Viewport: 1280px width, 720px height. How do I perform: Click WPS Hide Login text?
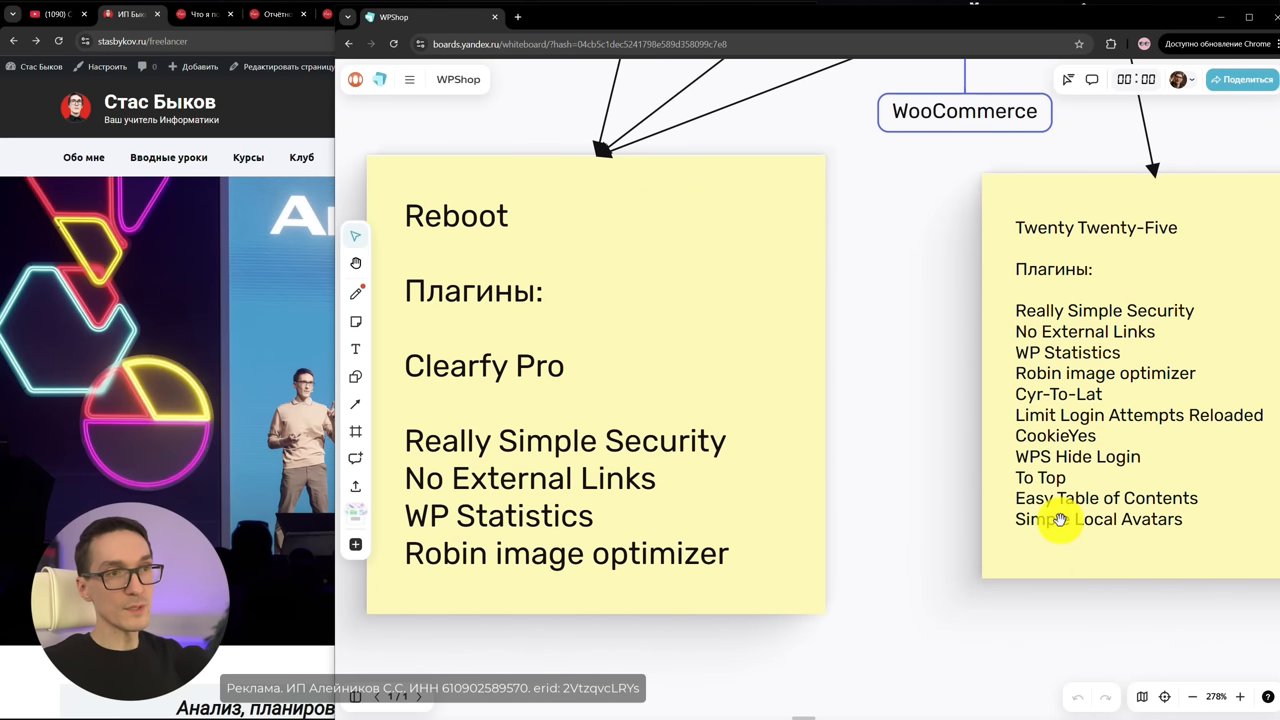coord(1077,457)
